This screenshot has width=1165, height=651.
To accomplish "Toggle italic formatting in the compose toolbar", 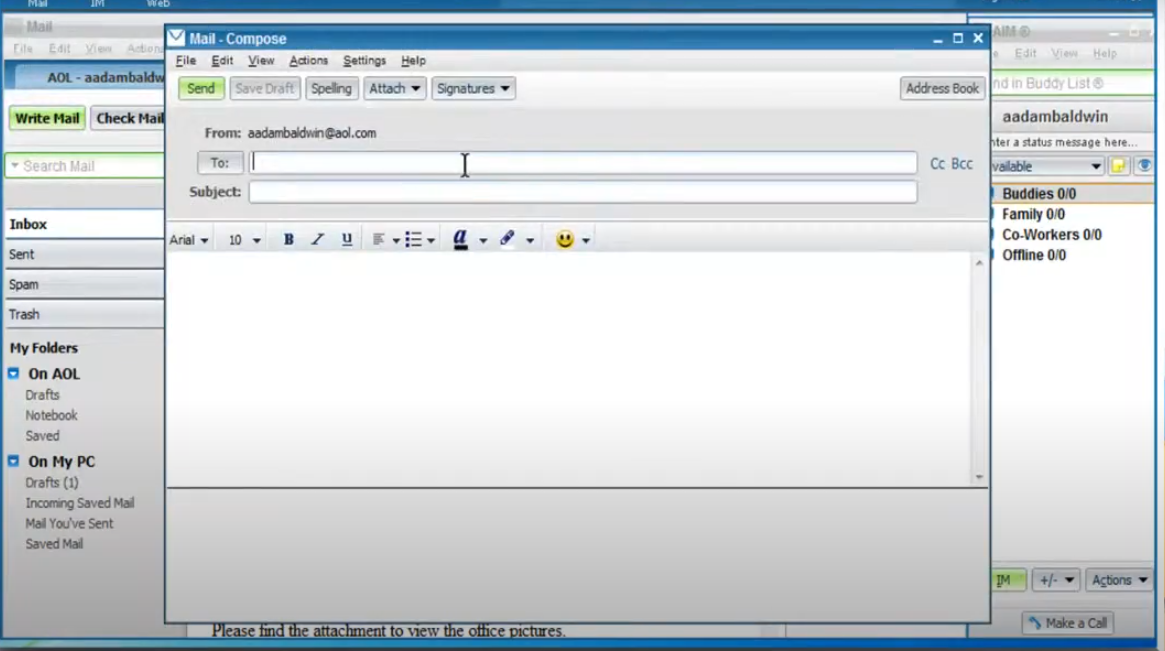I will click(x=317, y=239).
